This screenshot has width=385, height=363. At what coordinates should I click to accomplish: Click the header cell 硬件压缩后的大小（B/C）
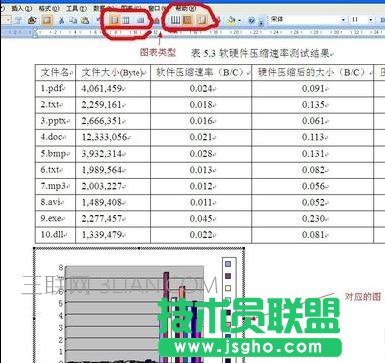[x=312, y=73]
